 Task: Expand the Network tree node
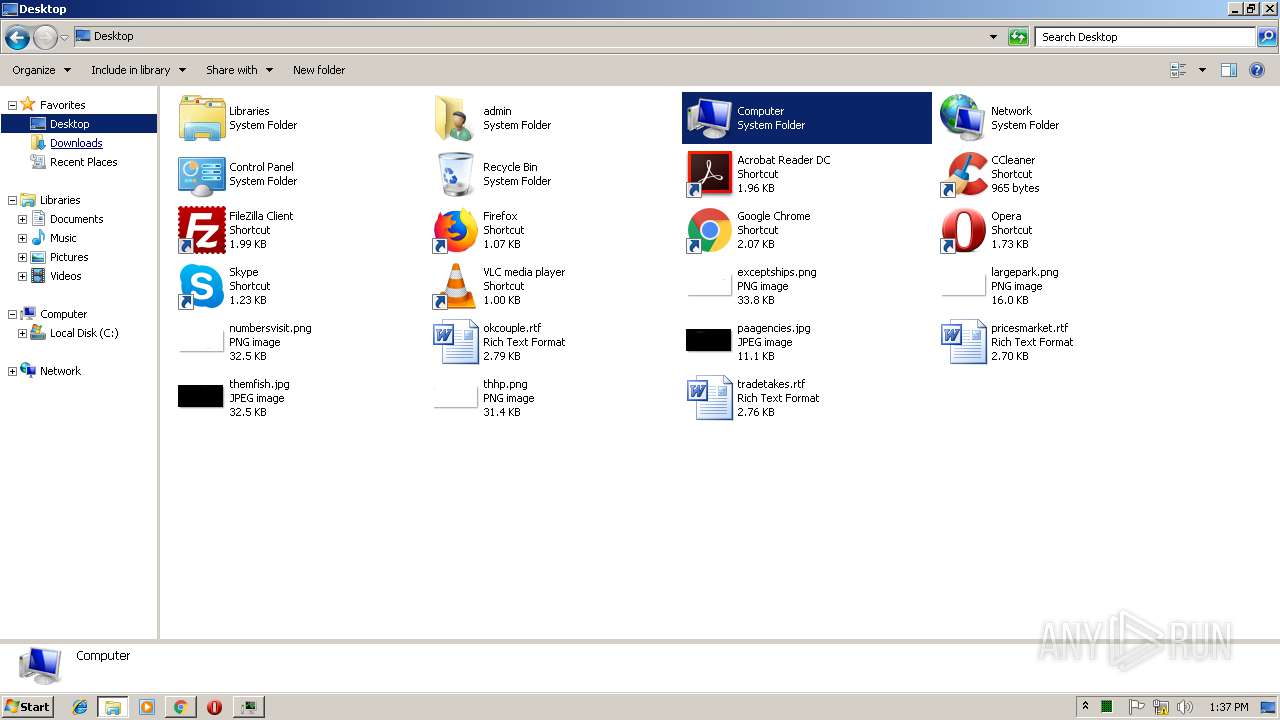point(12,371)
